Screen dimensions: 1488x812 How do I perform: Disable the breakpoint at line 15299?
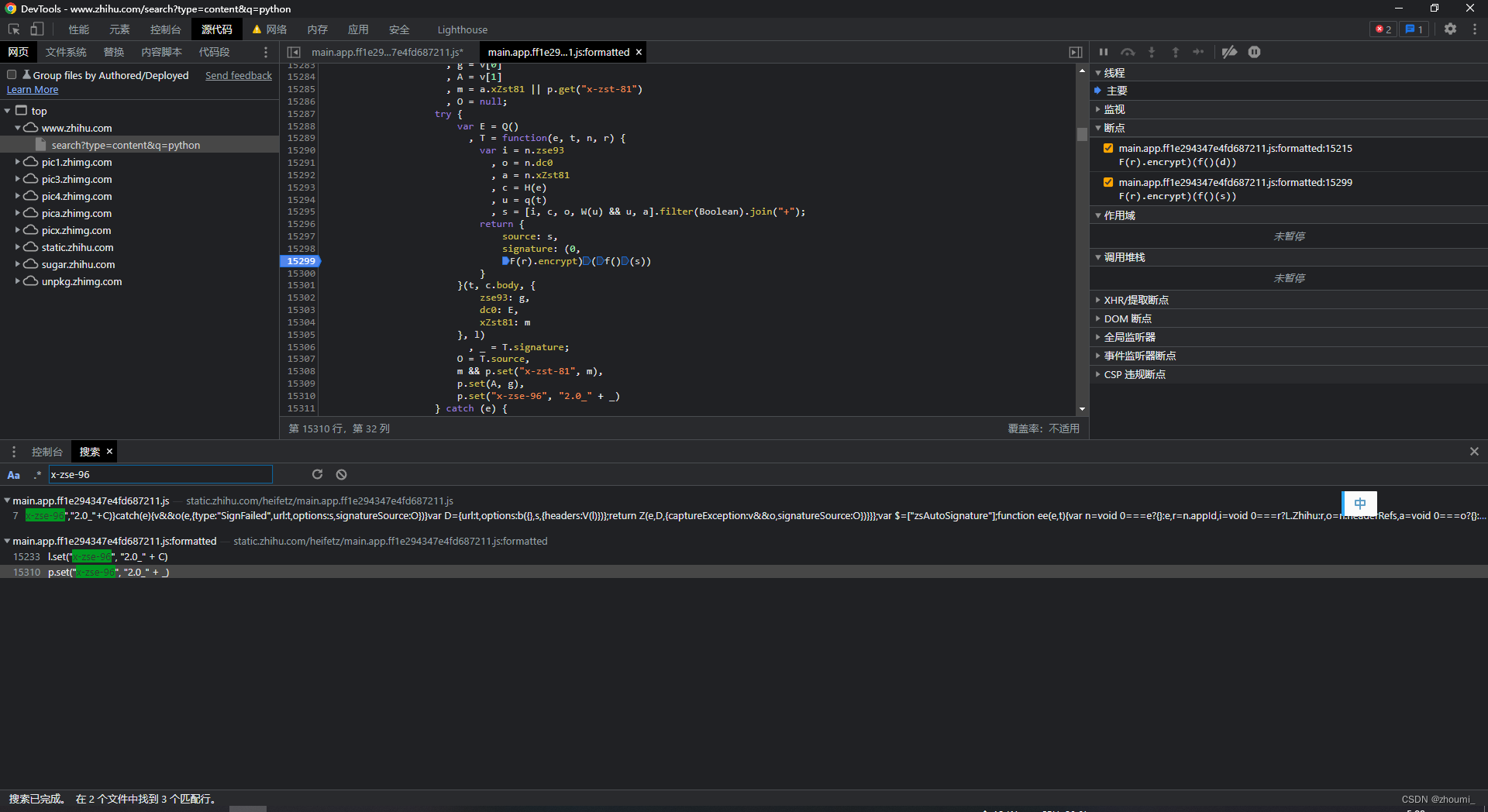coord(1108,182)
